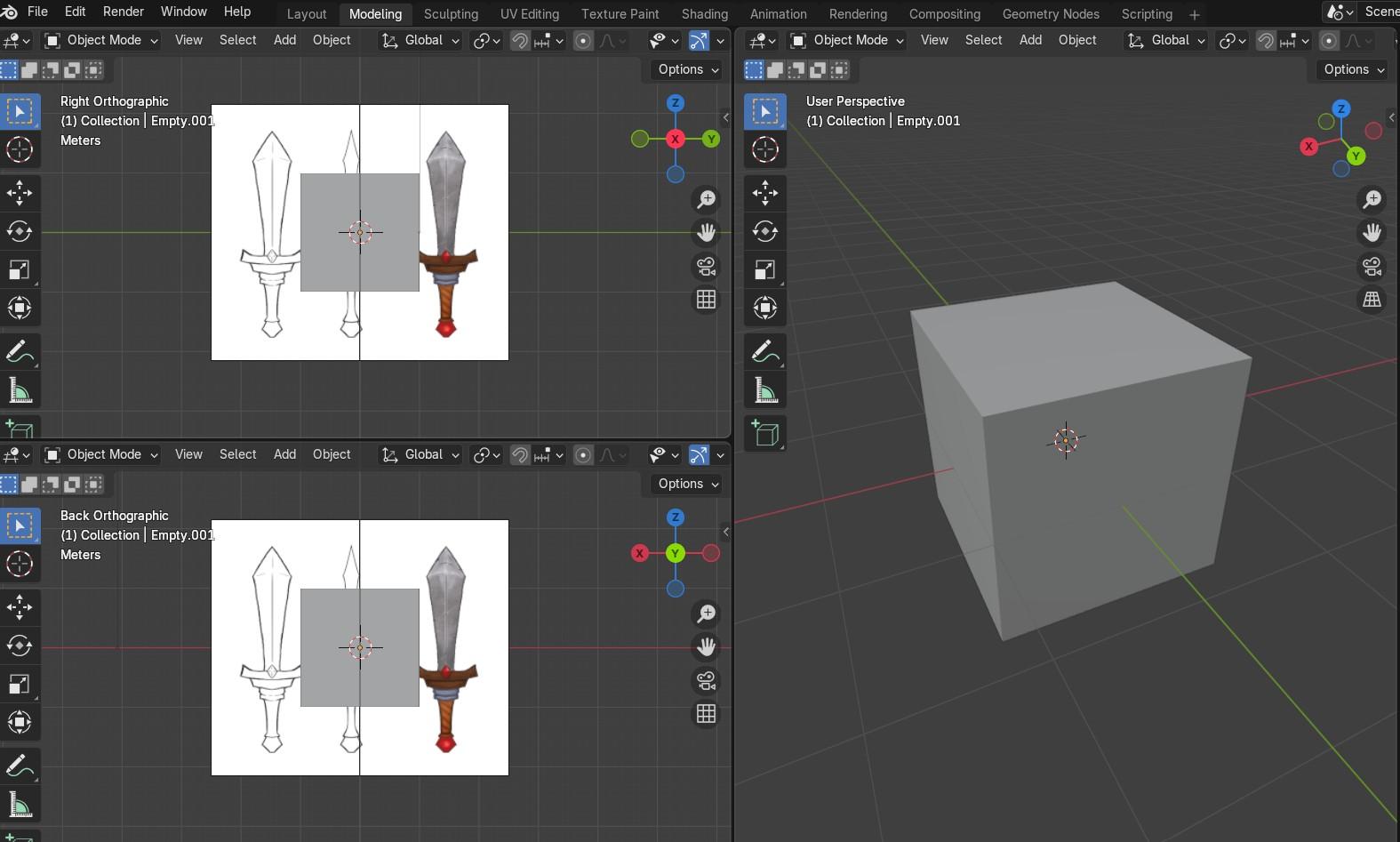Activate the Measure tool in top-left viewport

(20, 390)
